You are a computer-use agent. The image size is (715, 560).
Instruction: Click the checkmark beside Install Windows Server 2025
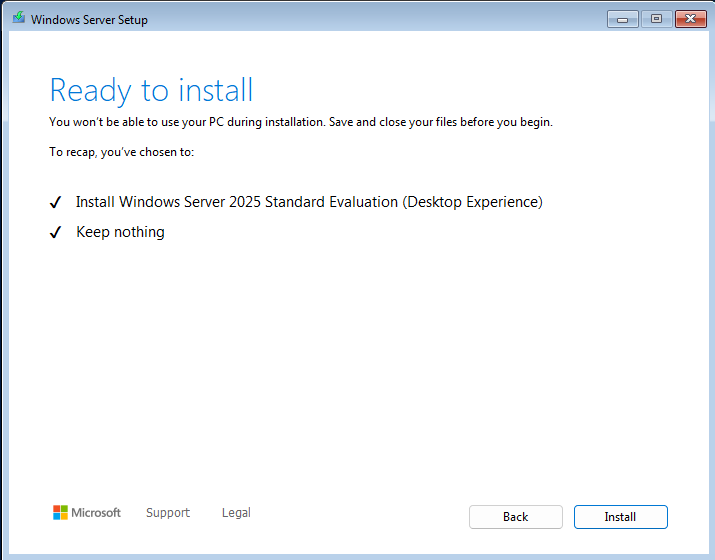[x=56, y=203]
